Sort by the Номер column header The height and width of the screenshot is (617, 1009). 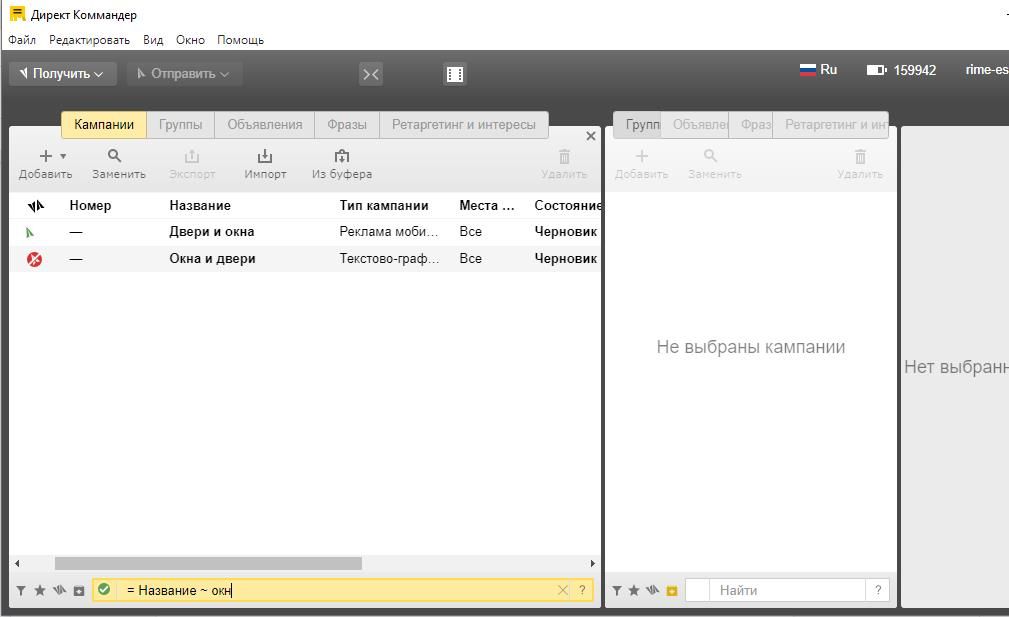90,206
